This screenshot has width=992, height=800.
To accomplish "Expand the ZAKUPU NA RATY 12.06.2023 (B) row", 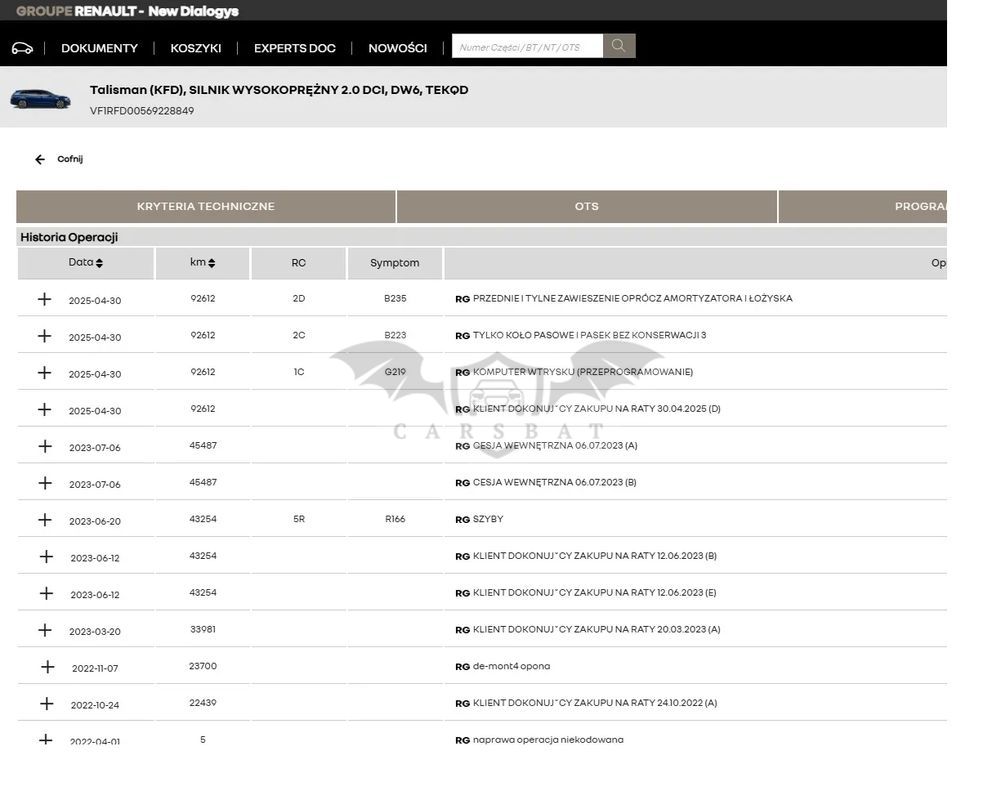I will point(46,557).
